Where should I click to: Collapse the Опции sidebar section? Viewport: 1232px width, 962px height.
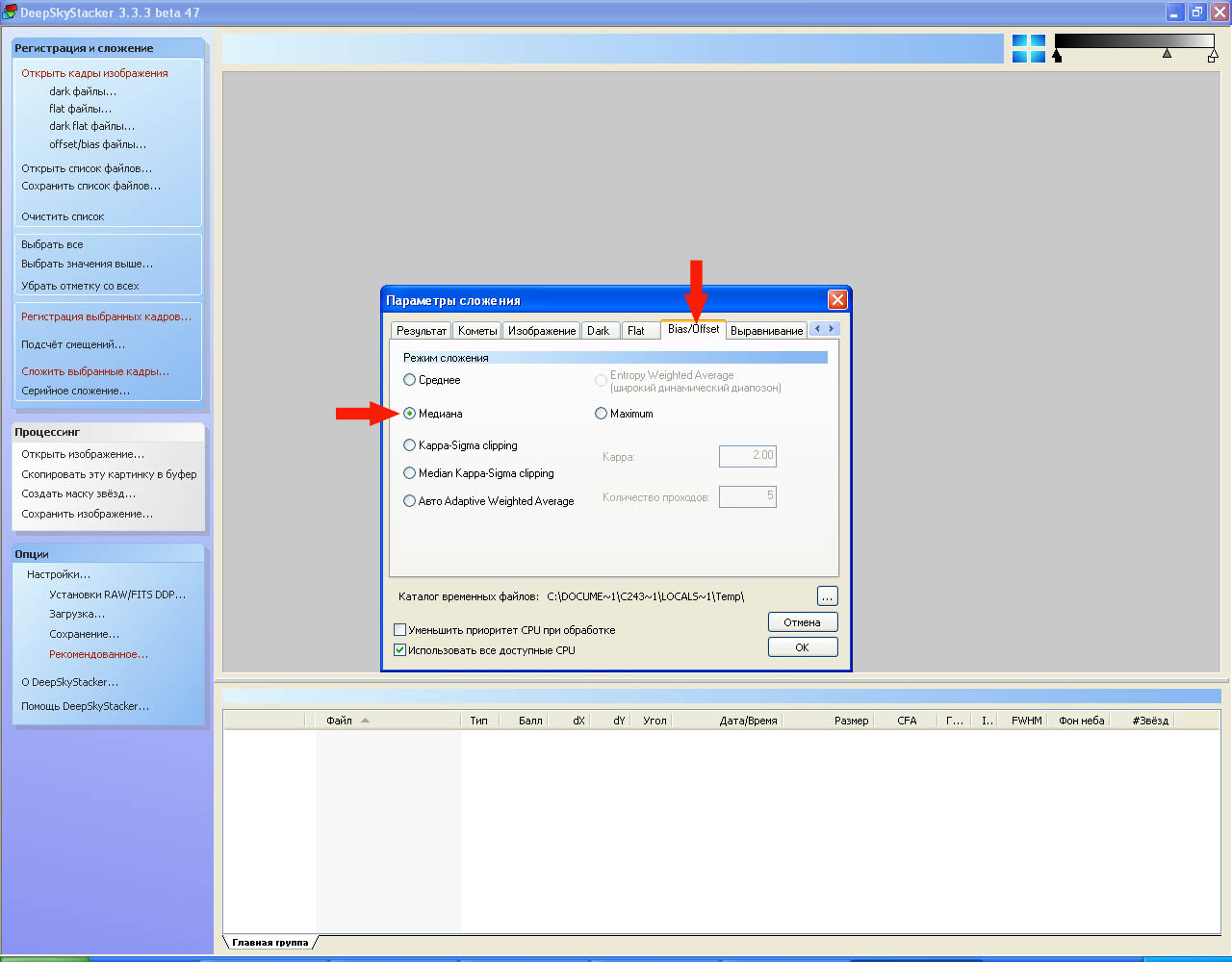[108, 554]
